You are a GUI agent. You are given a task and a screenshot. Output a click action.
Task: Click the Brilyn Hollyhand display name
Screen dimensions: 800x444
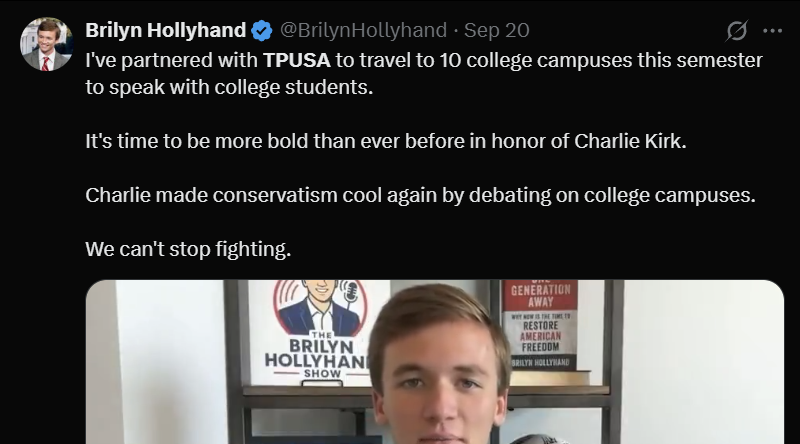(167, 30)
